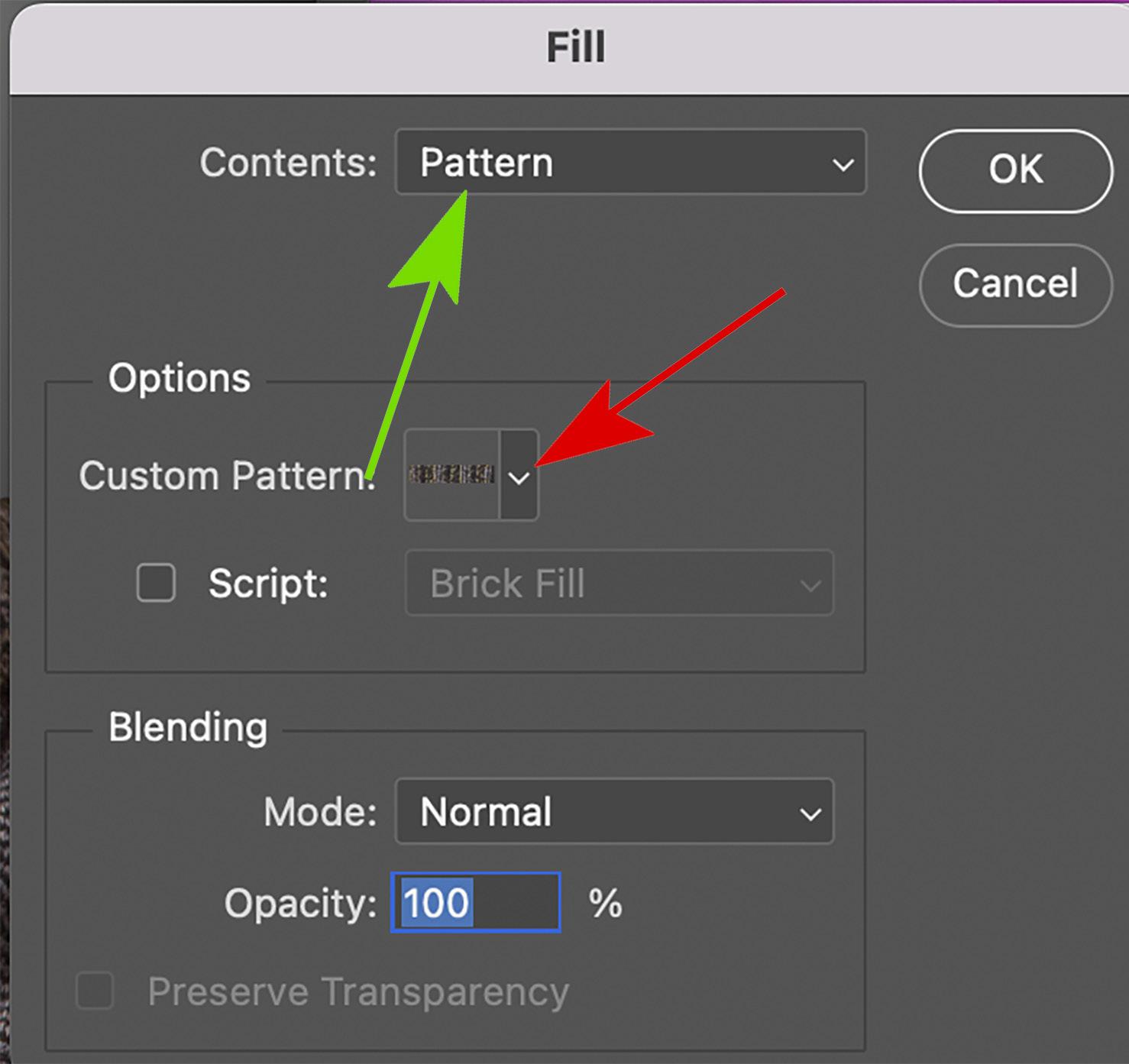Toggle the Preserve Transparency checkbox

(95, 991)
